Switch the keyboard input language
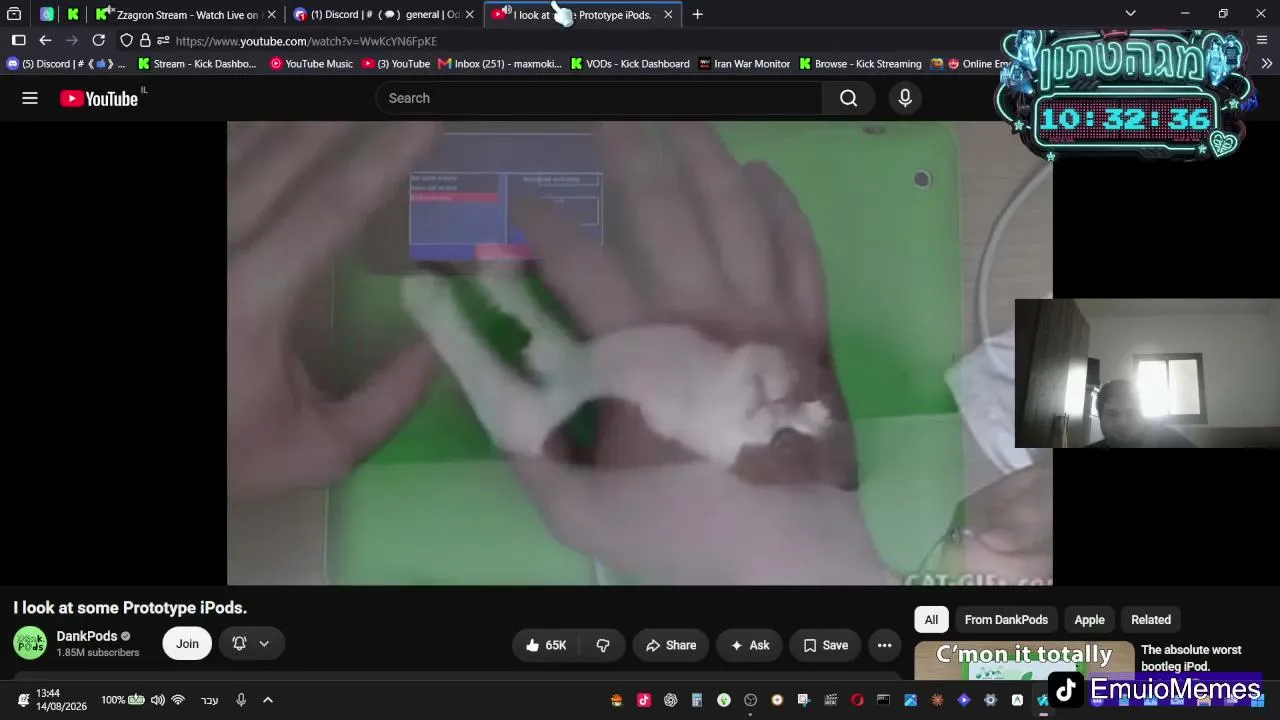The width and height of the screenshot is (1280, 720). point(210,700)
